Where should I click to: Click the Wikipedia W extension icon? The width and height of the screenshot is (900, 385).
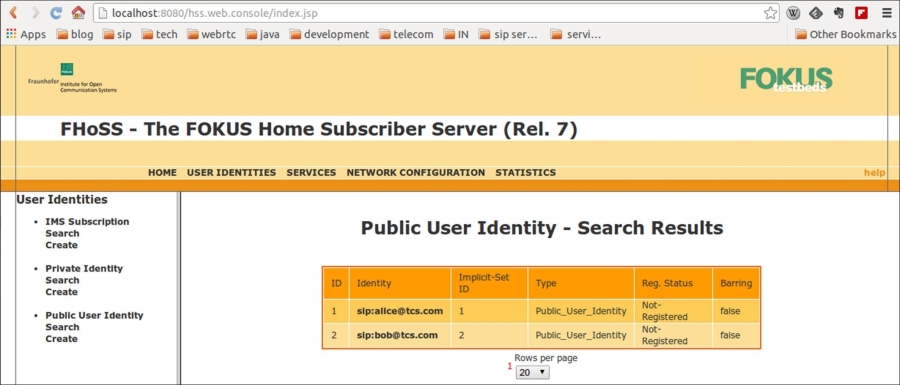pos(793,13)
